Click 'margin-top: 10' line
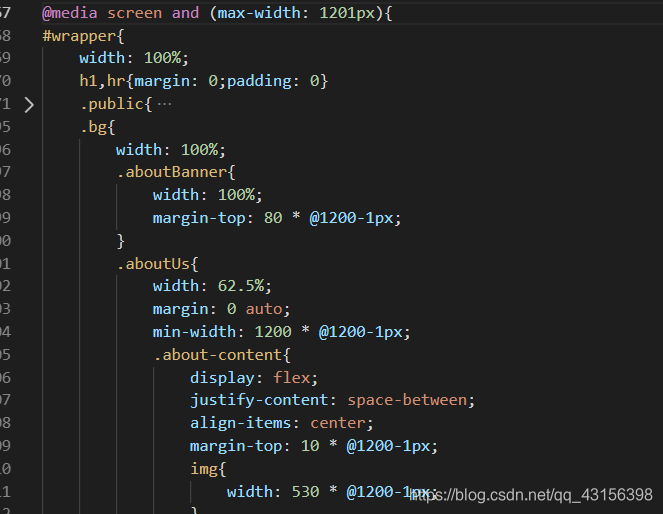This screenshot has width=663, height=514. click(314, 446)
